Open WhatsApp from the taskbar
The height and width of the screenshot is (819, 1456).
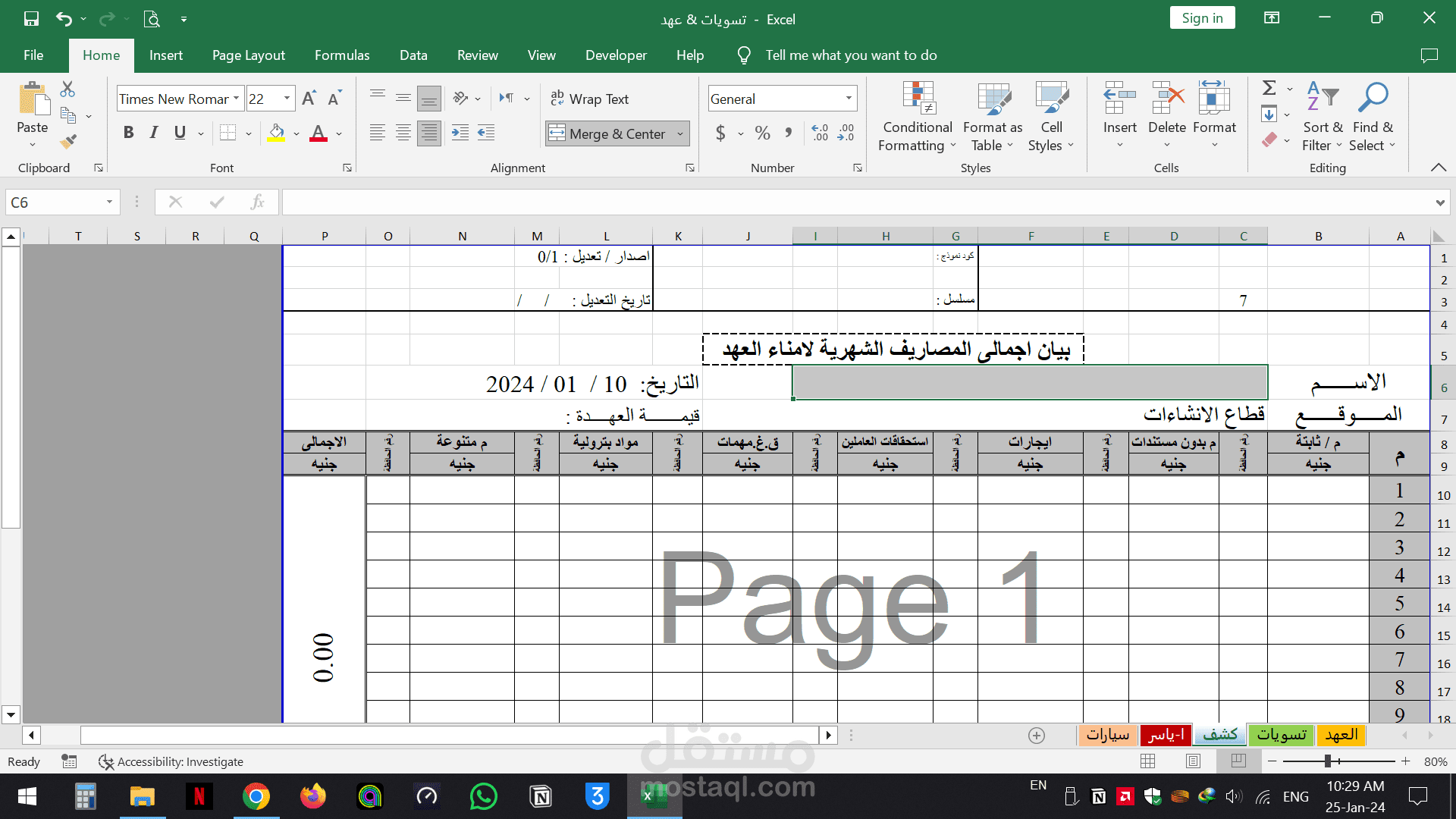(483, 796)
